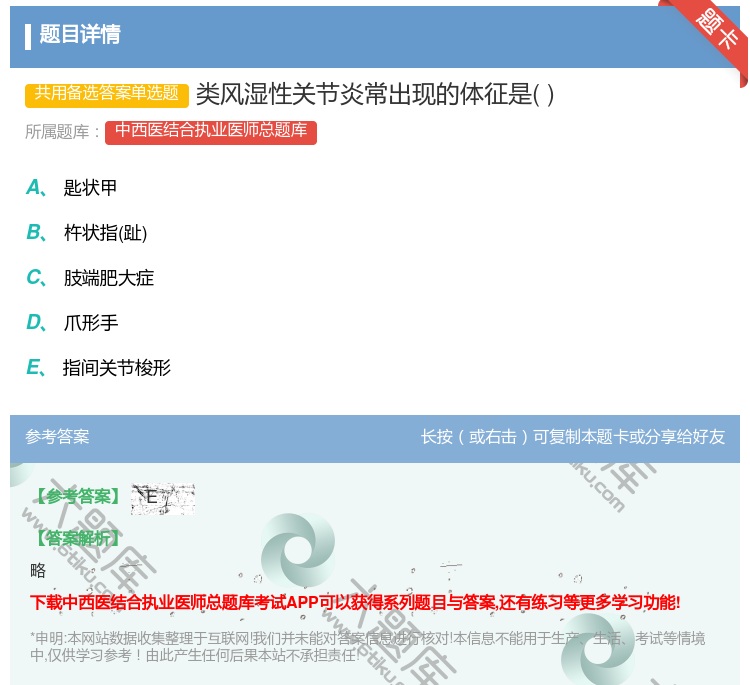This screenshot has height=685, width=750.
Task: Click the 申明 disclaimer paragraph
Action: [367, 647]
